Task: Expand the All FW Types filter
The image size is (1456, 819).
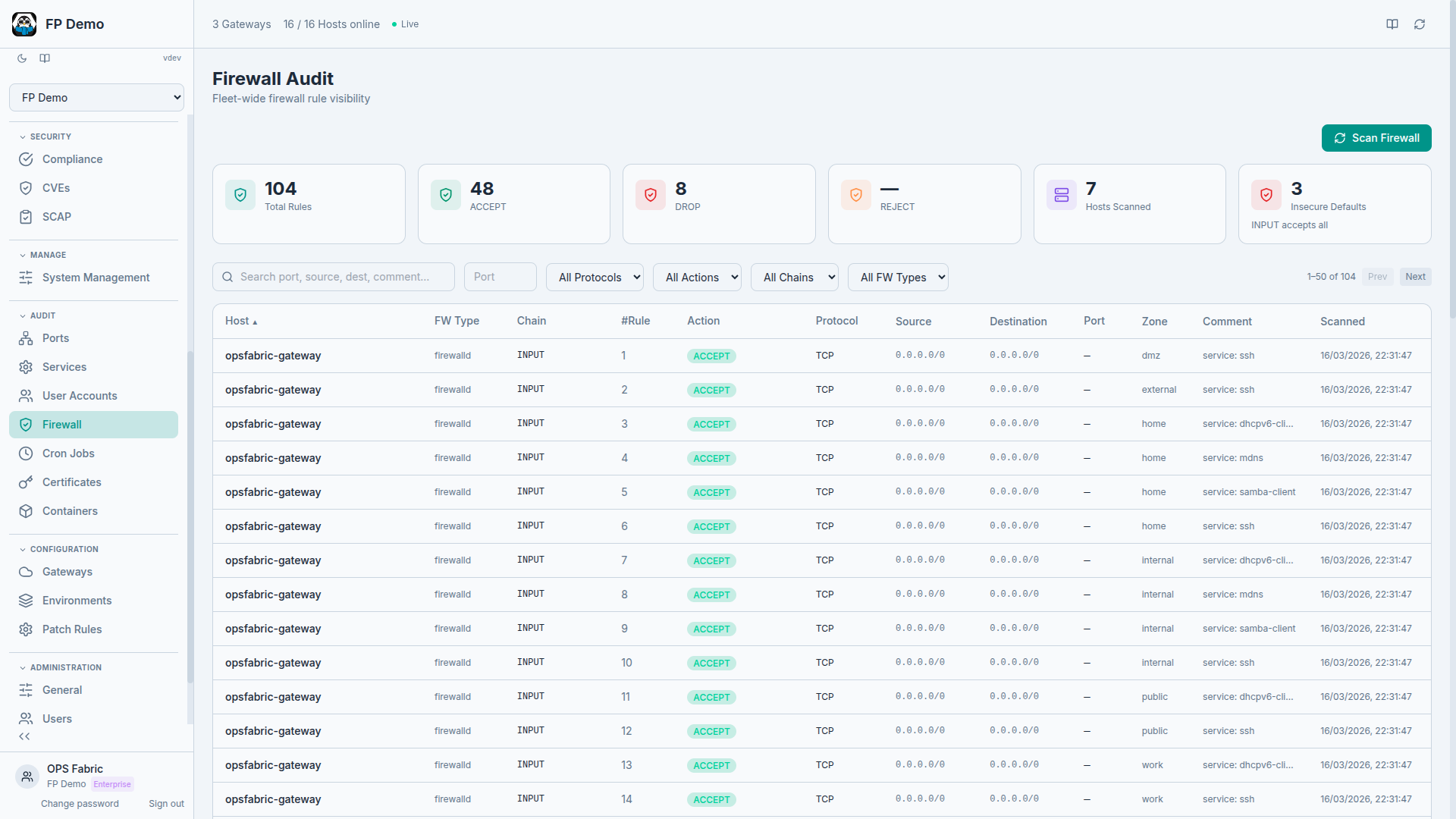Action: pos(898,277)
